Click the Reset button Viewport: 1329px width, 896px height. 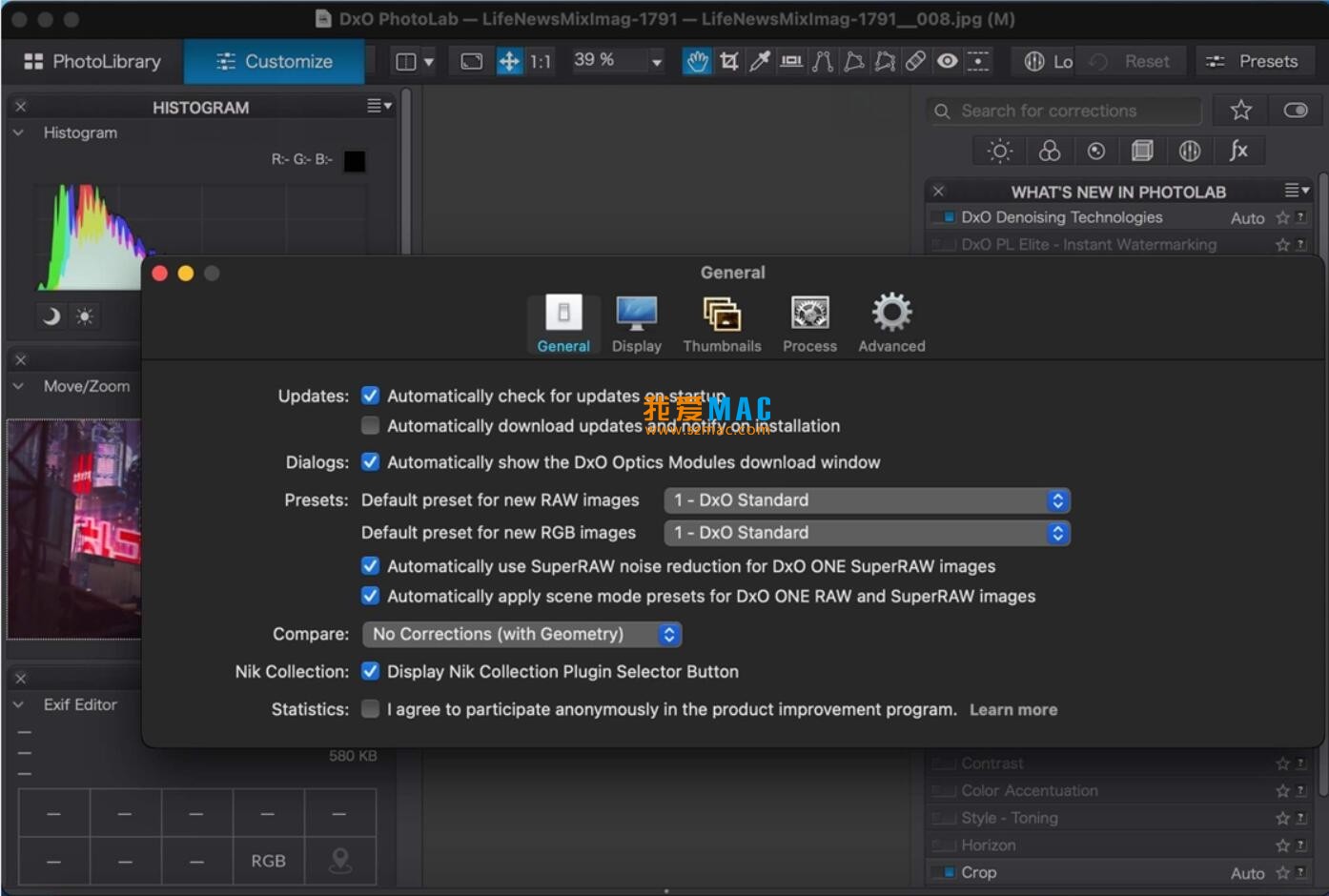tap(1133, 61)
